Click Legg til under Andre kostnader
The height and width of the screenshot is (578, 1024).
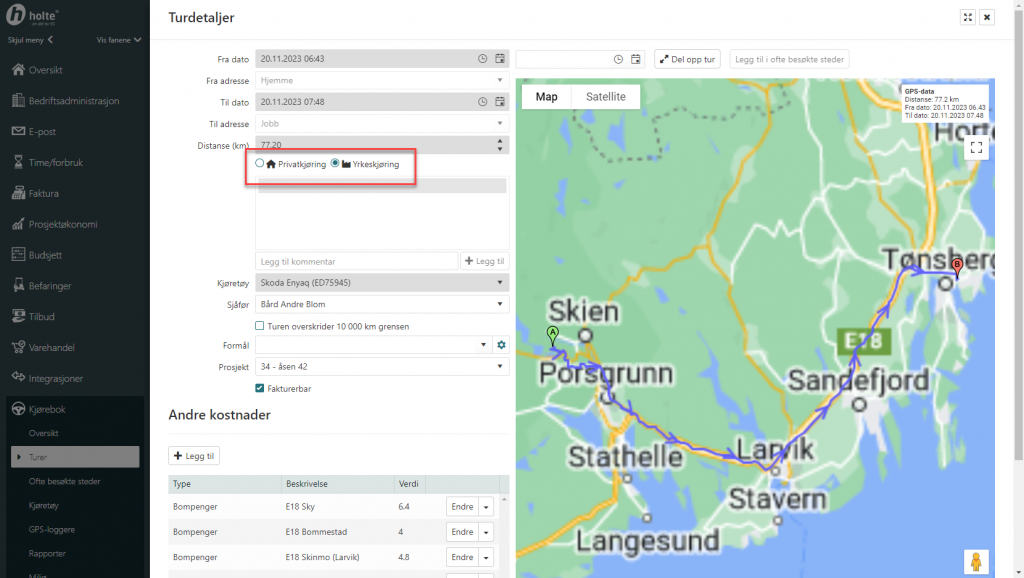tap(194, 456)
